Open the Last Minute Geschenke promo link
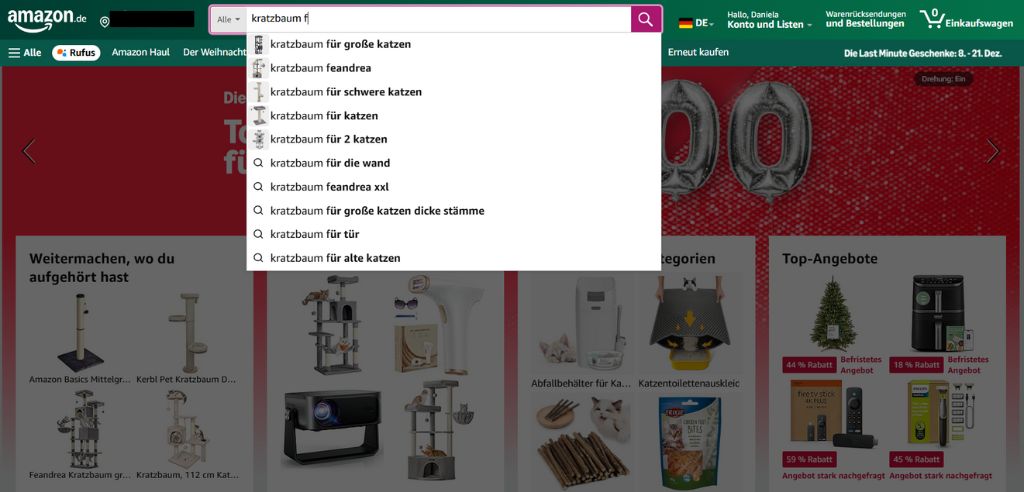The width and height of the screenshot is (1024, 492). [923, 53]
